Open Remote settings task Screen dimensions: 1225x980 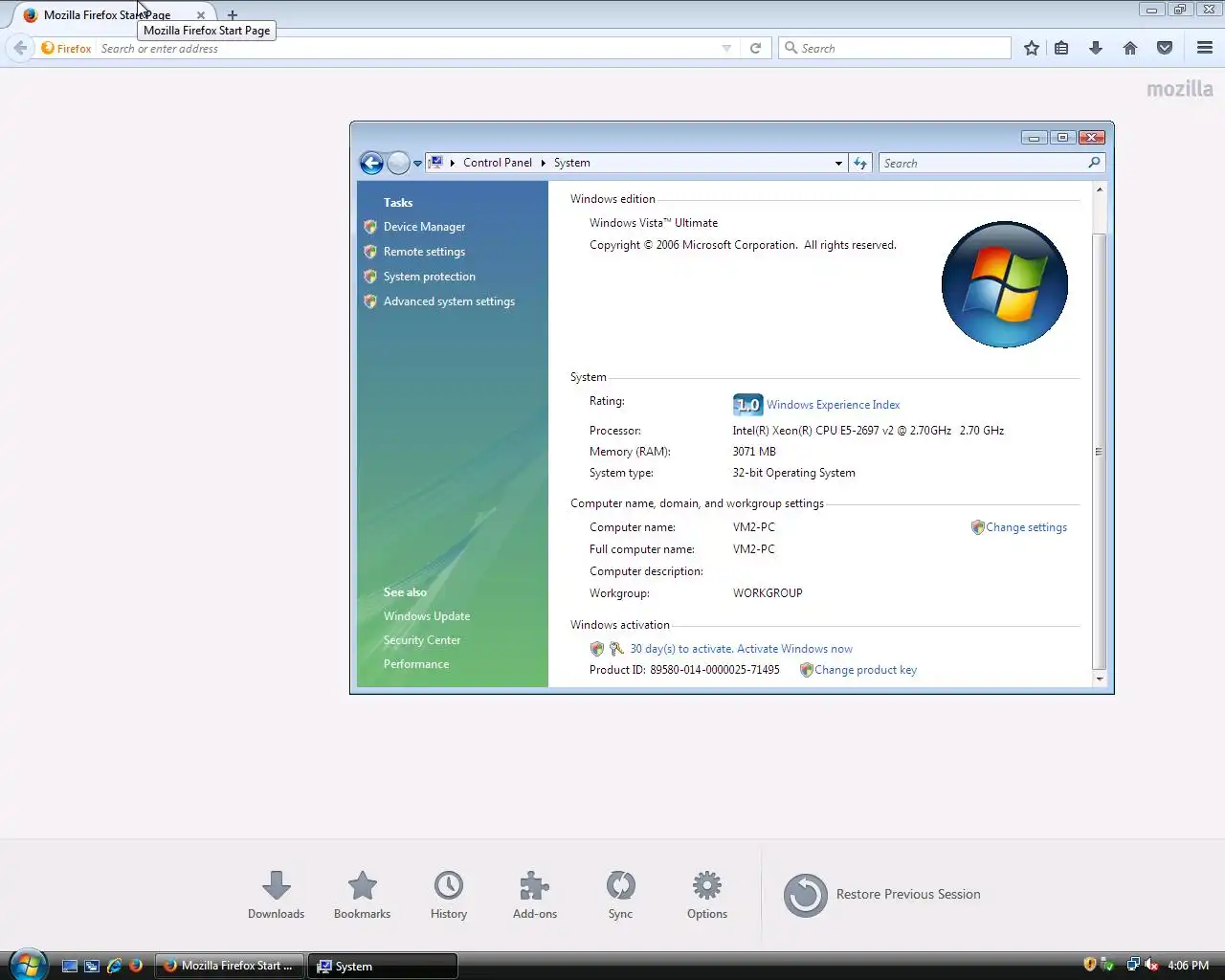[424, 252]
